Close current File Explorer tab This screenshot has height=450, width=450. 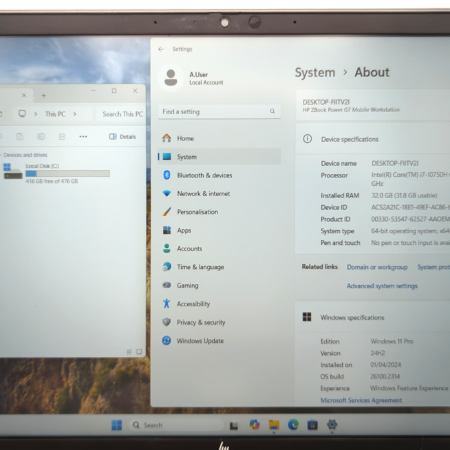point(24,96)
